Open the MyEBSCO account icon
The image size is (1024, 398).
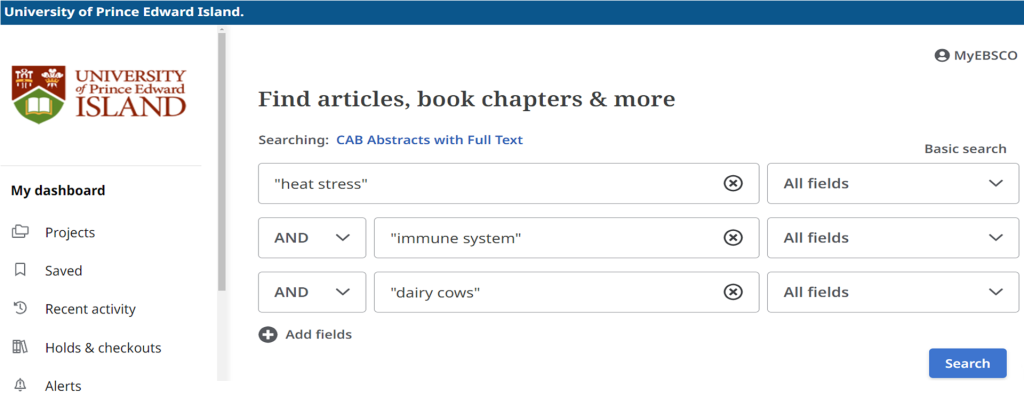point(941,56)
